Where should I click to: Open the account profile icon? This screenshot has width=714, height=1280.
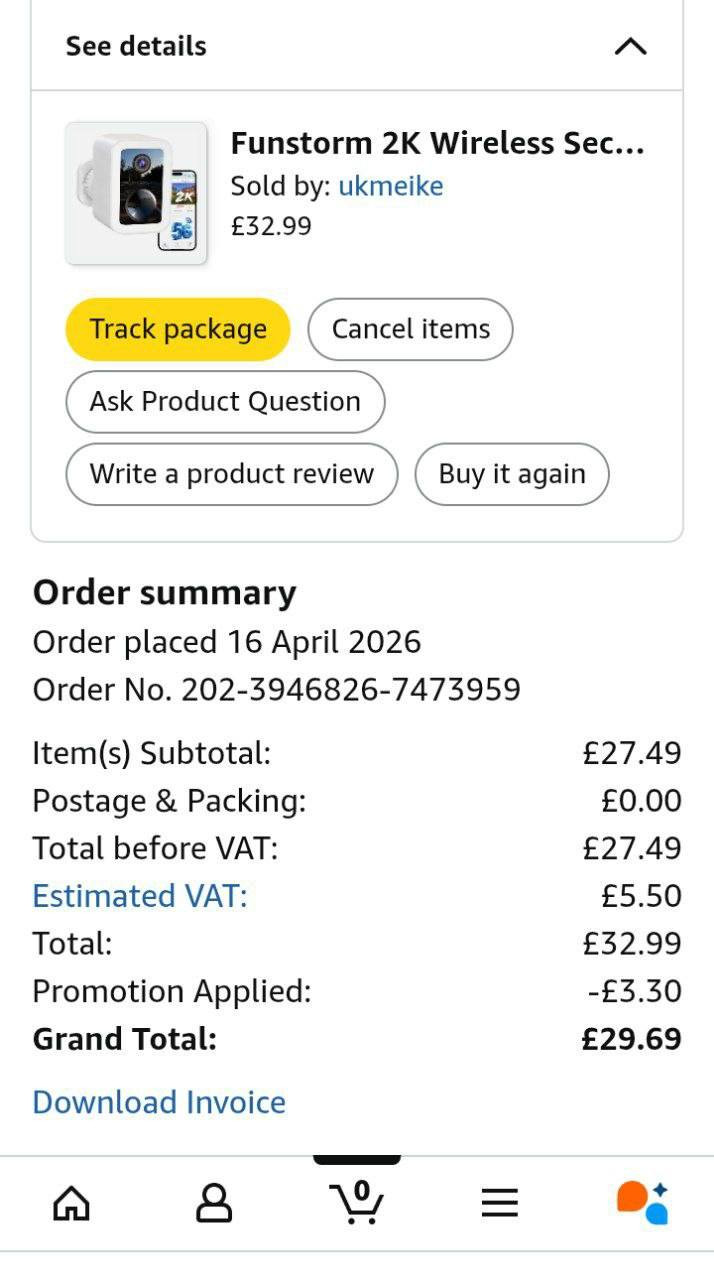(214, 1203)
